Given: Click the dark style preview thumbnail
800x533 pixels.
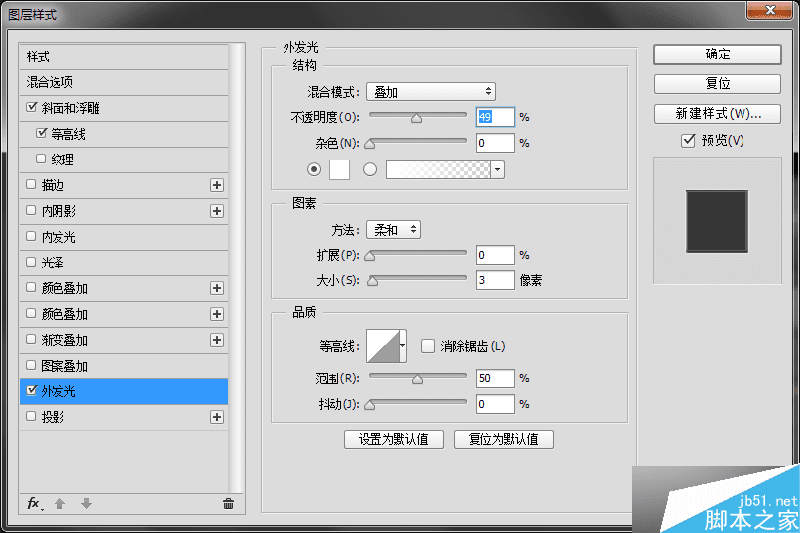Looking at the screenshot, I should coord(717,221).
